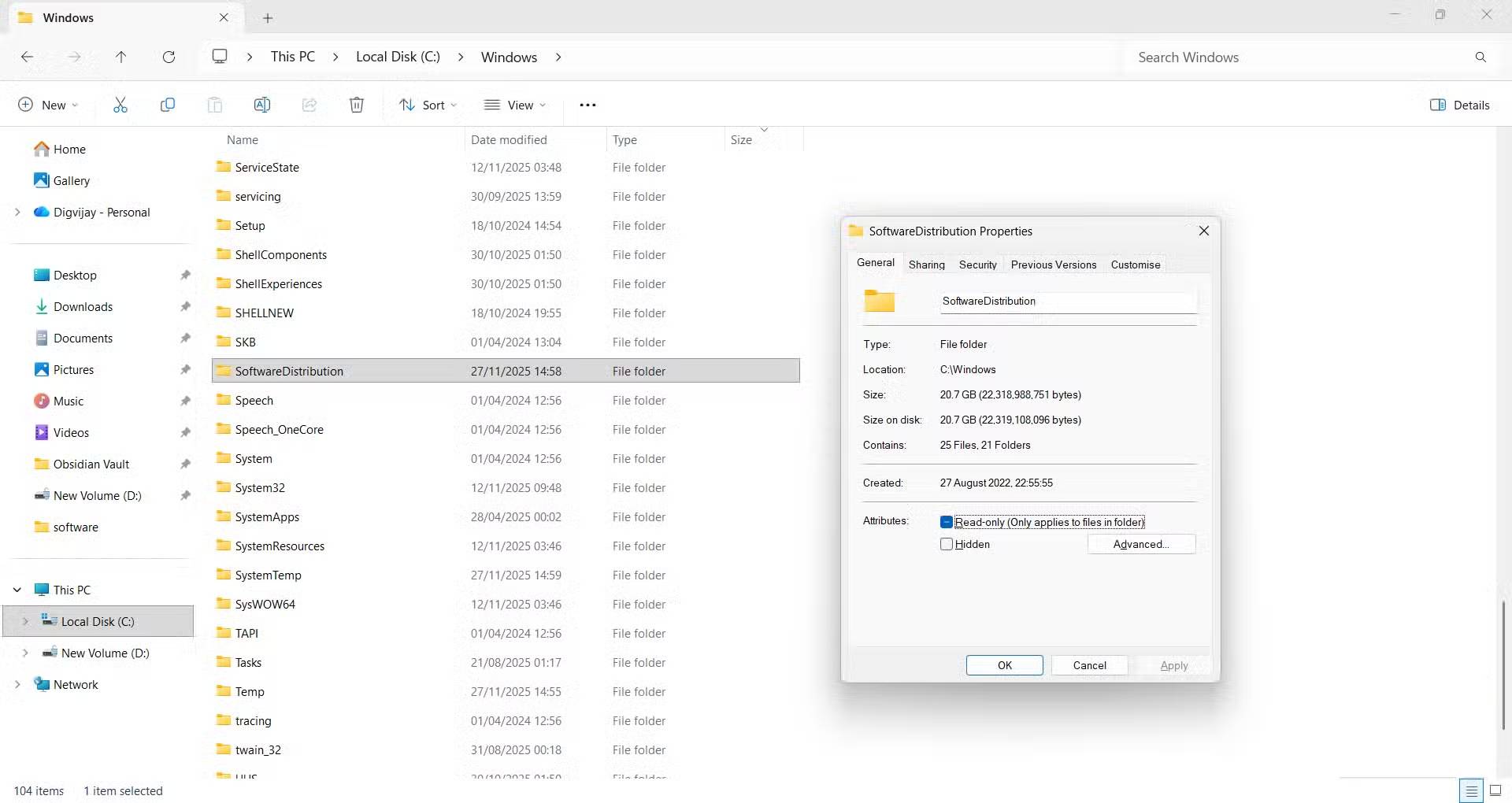Click the Rename icon in toolbar
This screenshot has width=1512, height=803.
tap(262, 105)
